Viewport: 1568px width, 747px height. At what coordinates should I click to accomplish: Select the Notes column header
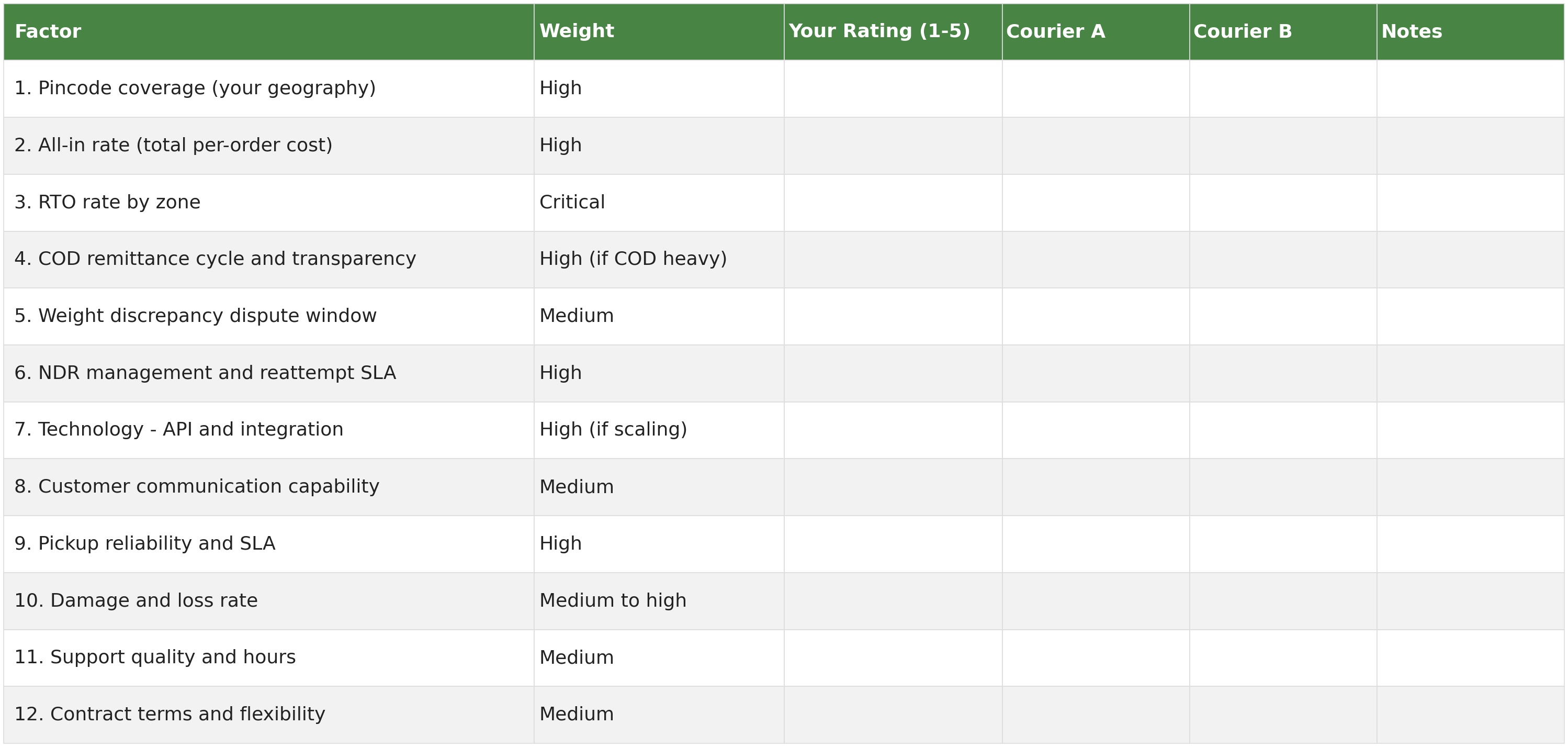pyautogui.click(x=1471, y=31)
